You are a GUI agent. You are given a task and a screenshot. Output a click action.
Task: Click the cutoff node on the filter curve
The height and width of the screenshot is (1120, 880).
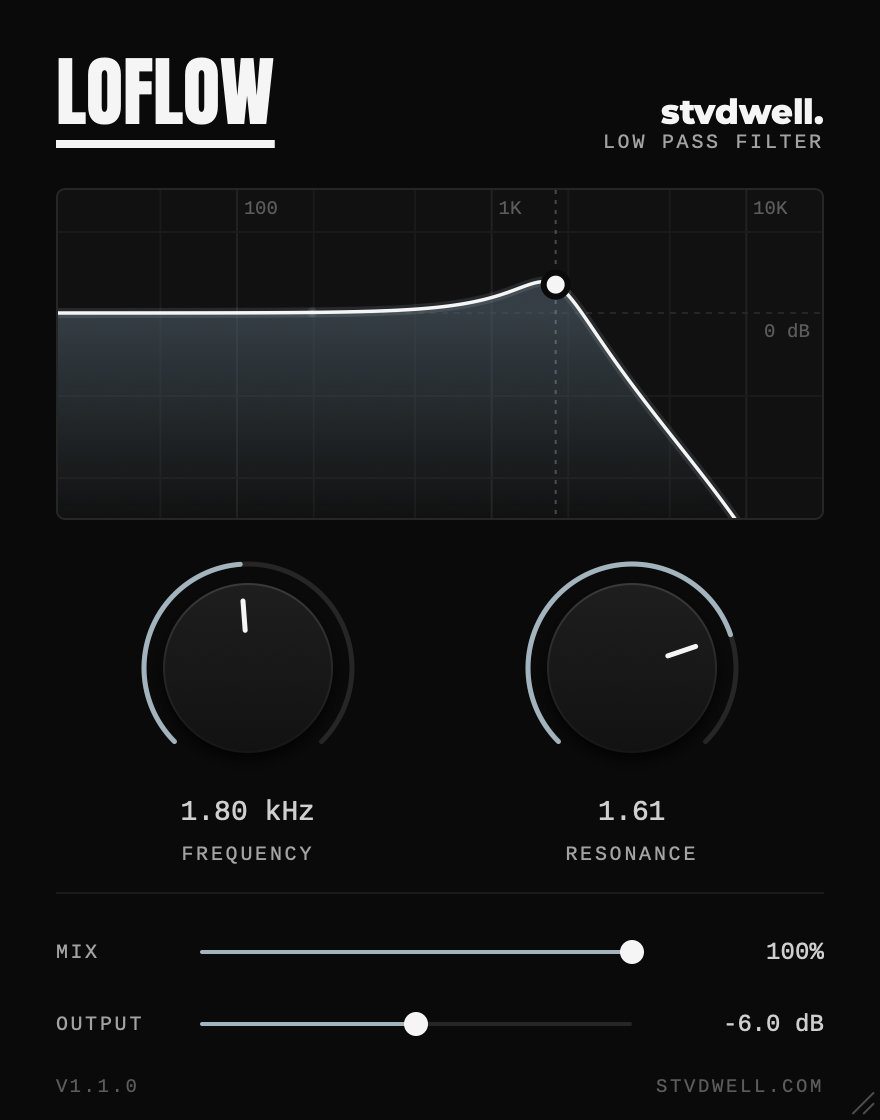coord(555,285)
